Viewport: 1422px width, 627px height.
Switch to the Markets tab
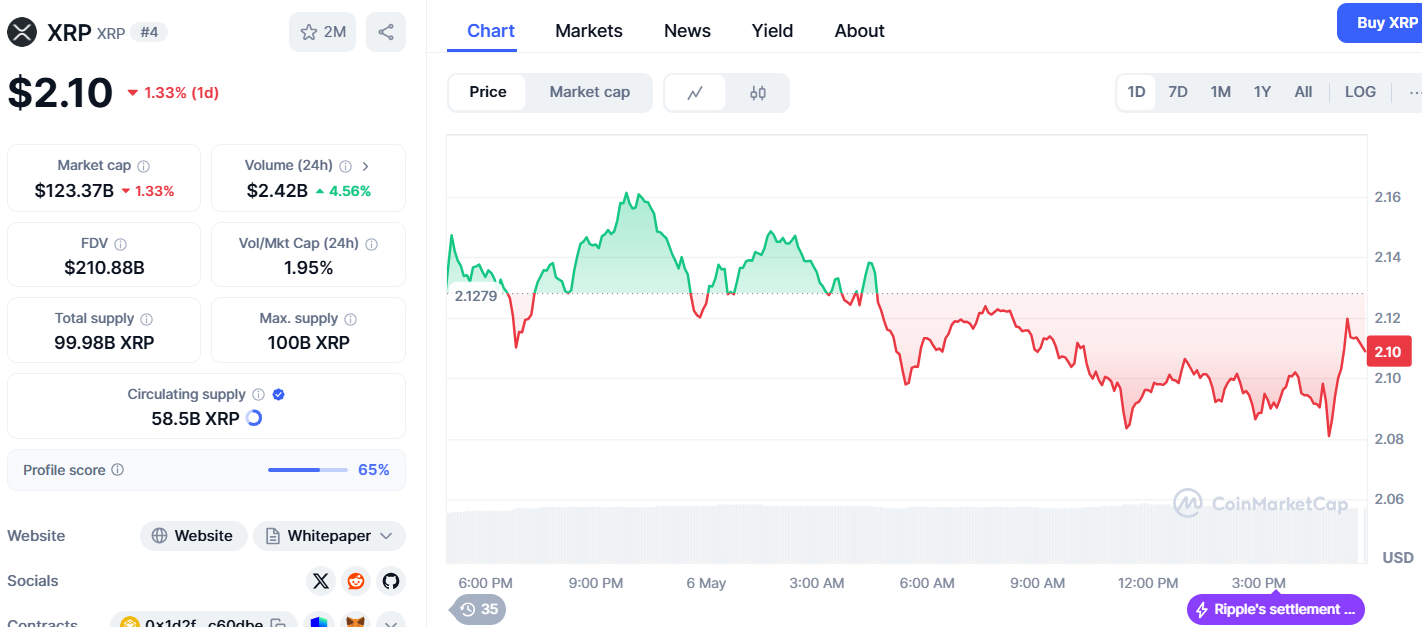point(589,31)
